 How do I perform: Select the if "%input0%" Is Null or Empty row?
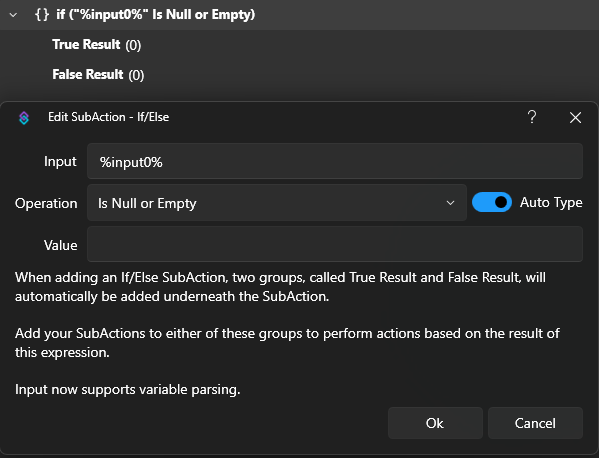tap(300, 15)
